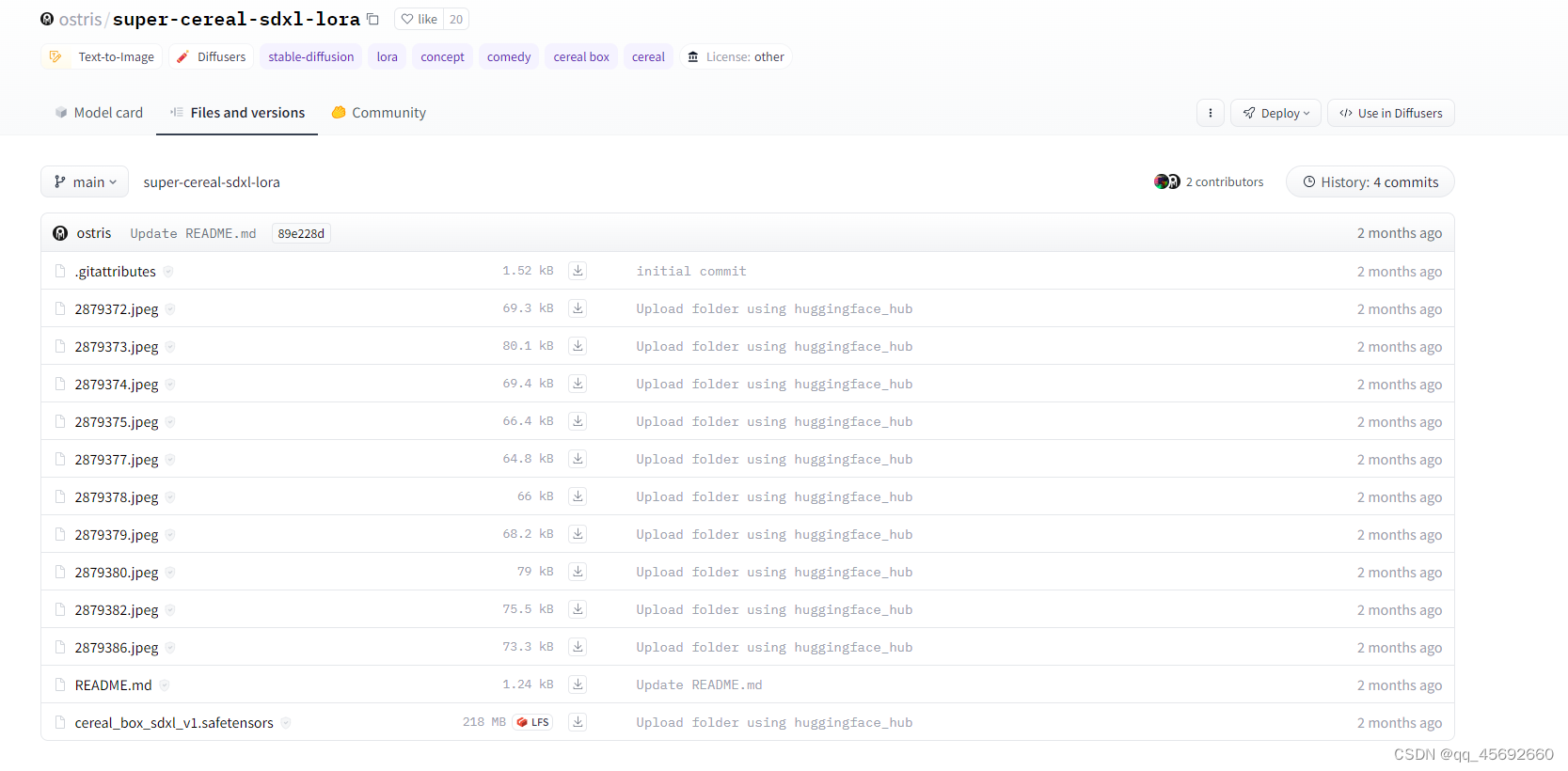The height and width of the screenshot is (771, 1568).
Task: Open History: 4 commits
Action: [1370, 181]
